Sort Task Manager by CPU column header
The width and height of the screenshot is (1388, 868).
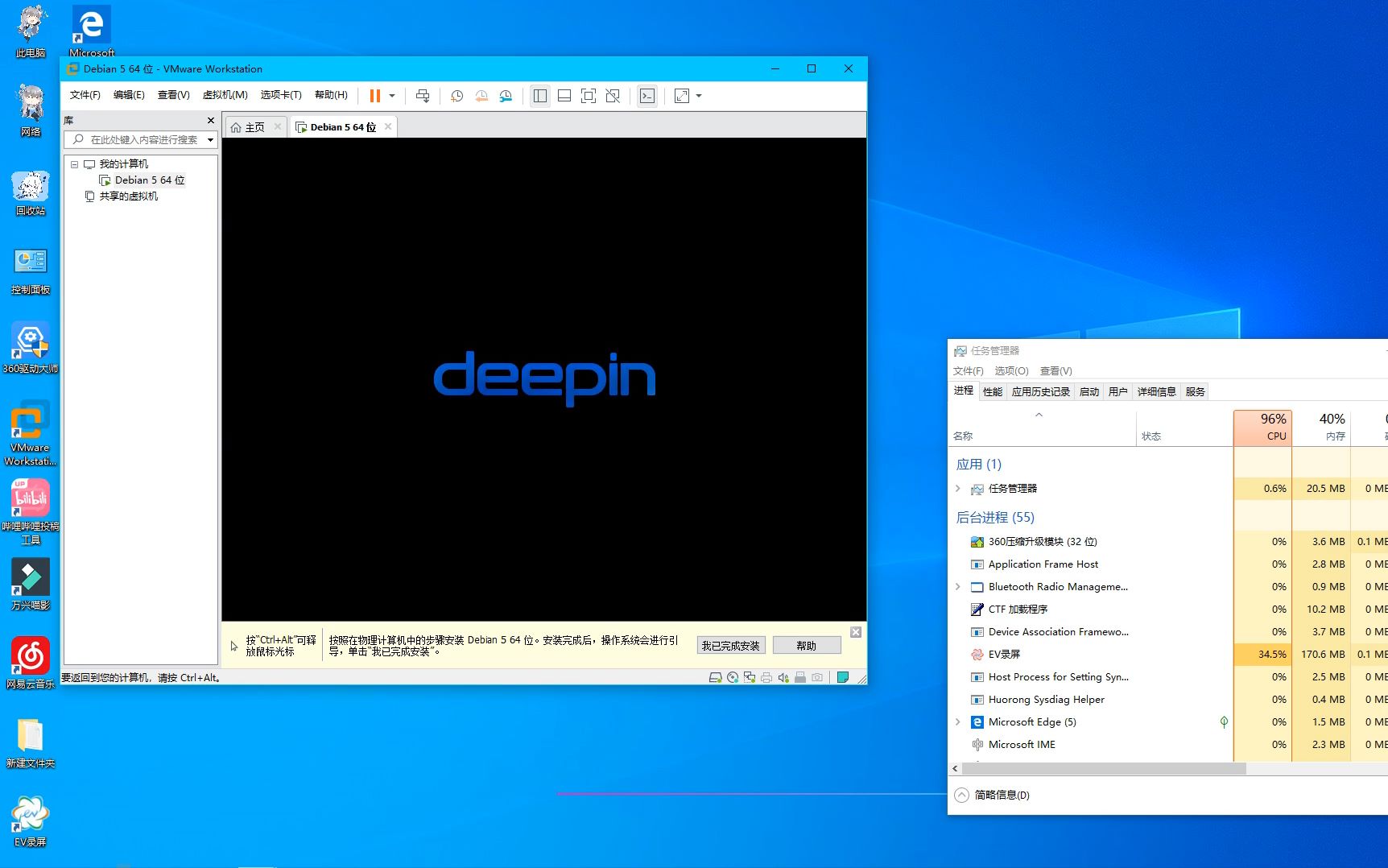[1262, 428]
